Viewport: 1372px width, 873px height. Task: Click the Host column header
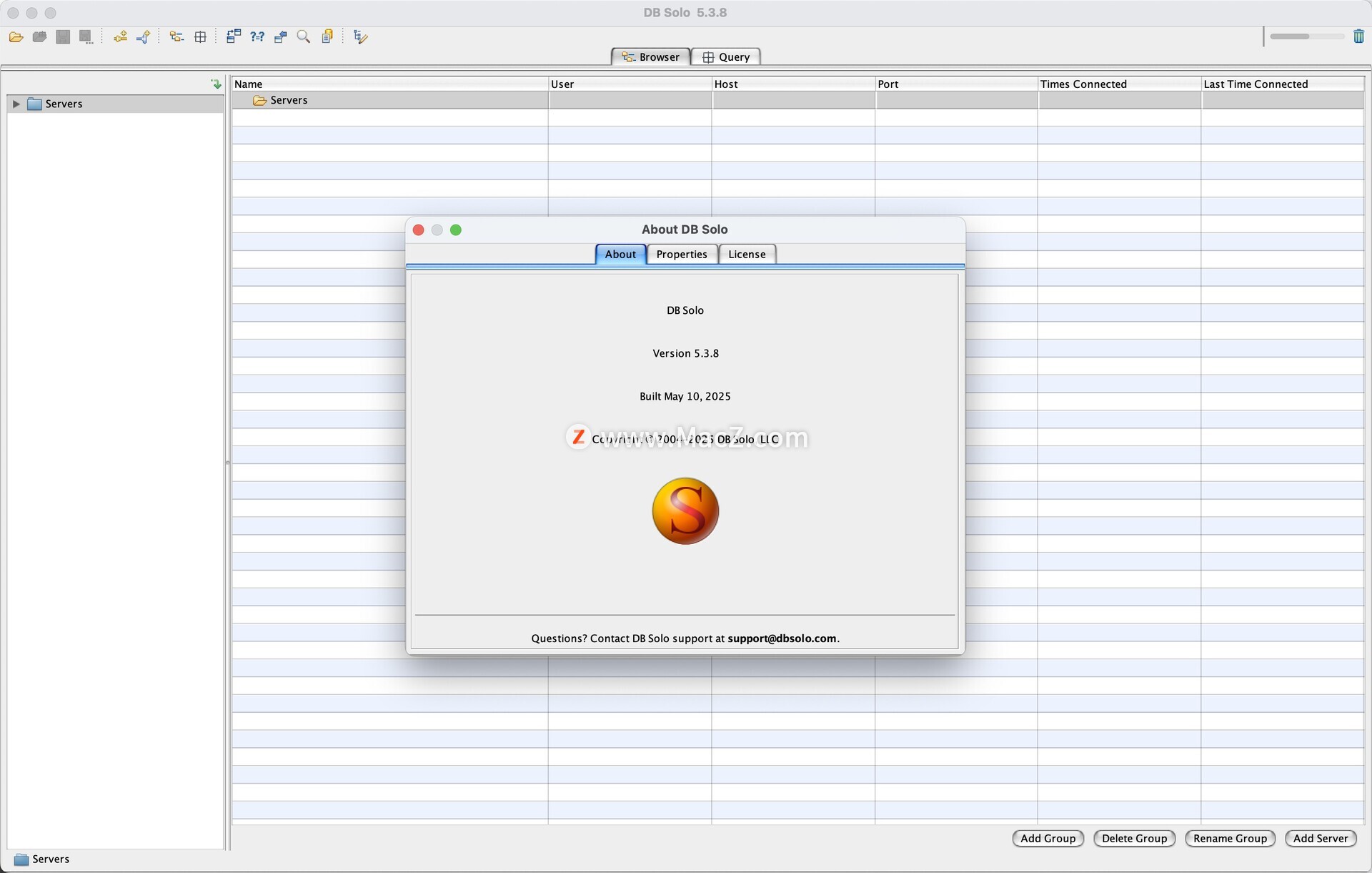point(794,84)
